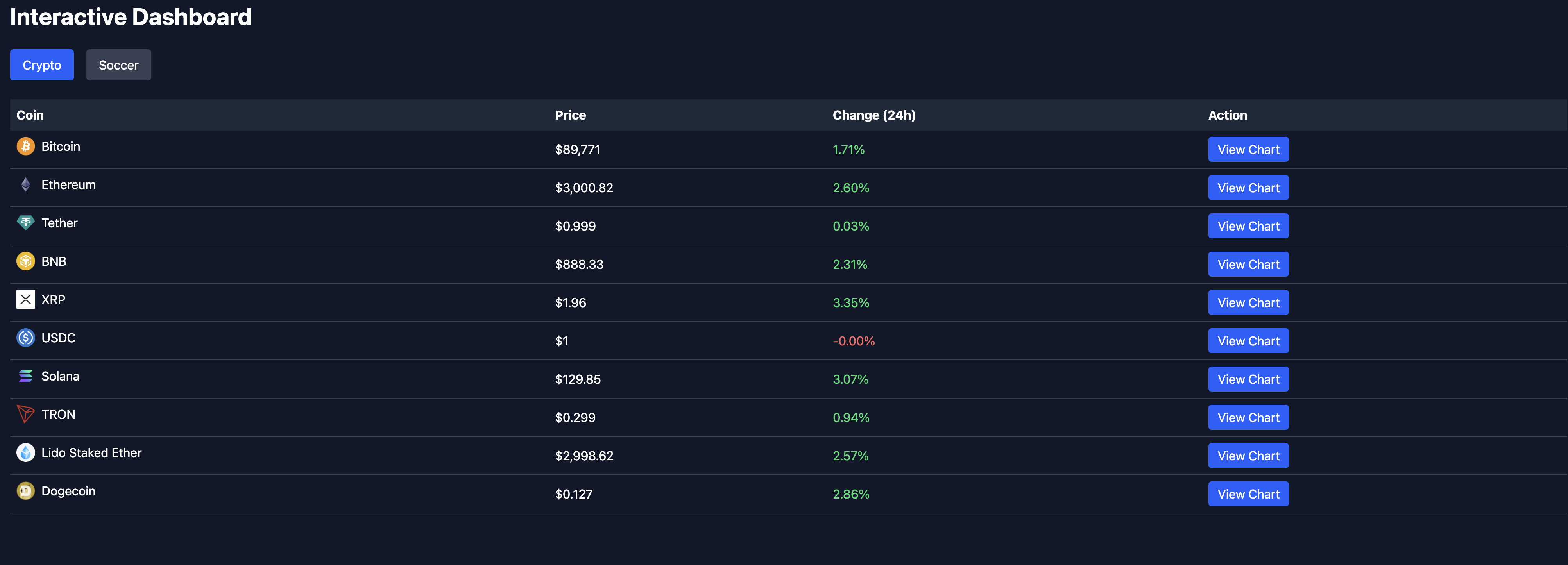Click the Action column header
The image size is (1568, 565).
pos(1227,115)
